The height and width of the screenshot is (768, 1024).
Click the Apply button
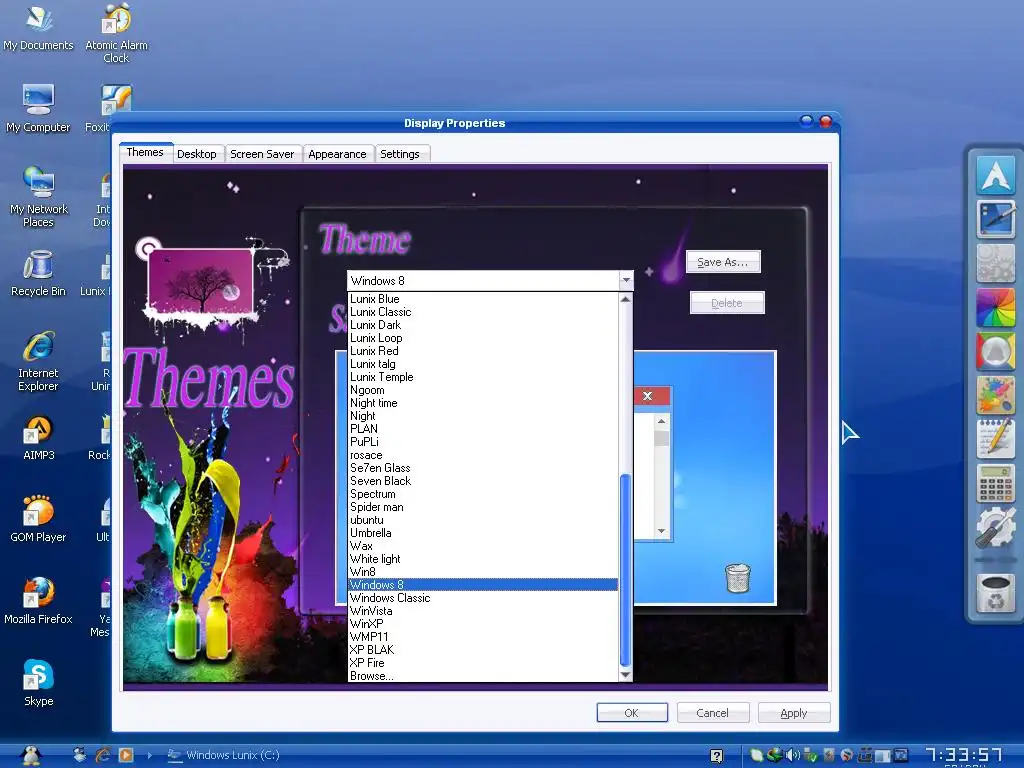(793, 712)
